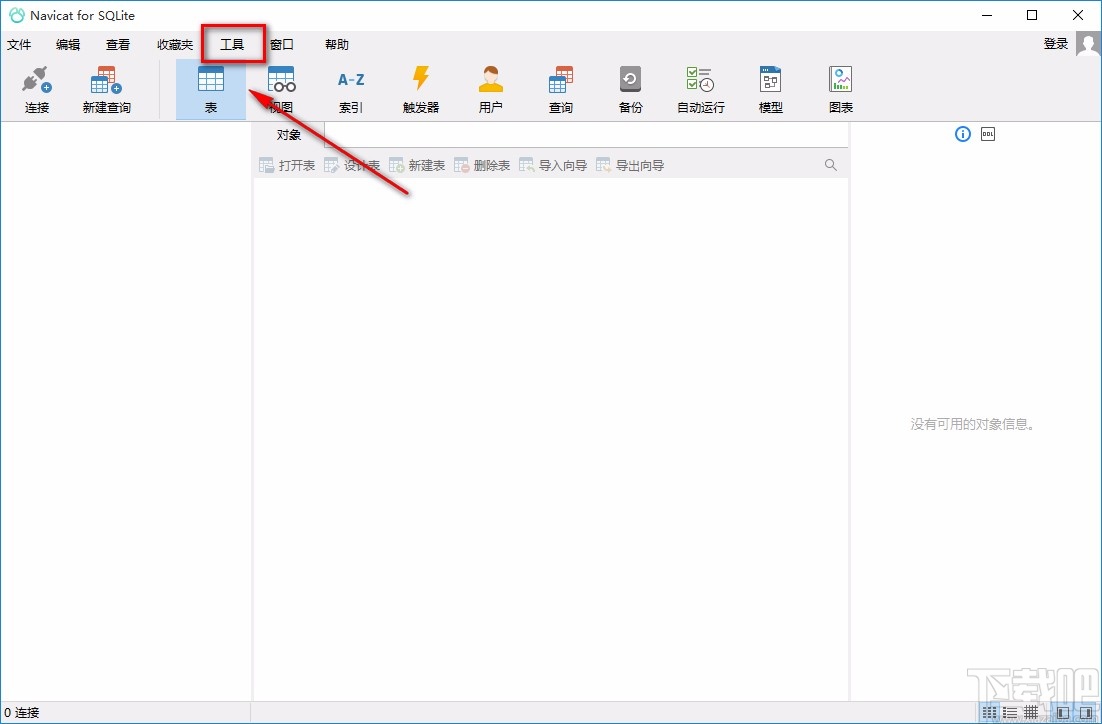This screenshot has width=1102, height=724.
Task: Open the 图表 (Charts) section
Action: pos(841,90)
